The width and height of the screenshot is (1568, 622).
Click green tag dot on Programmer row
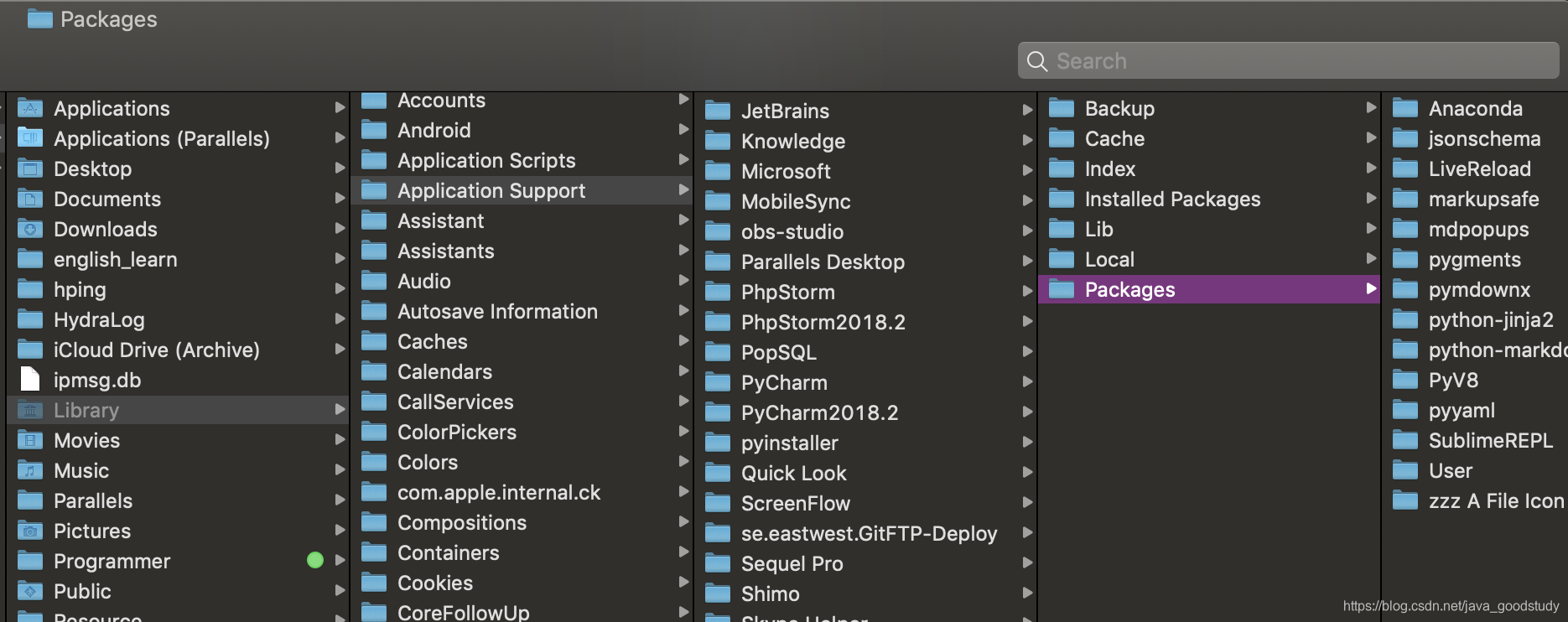pos(315,560)
